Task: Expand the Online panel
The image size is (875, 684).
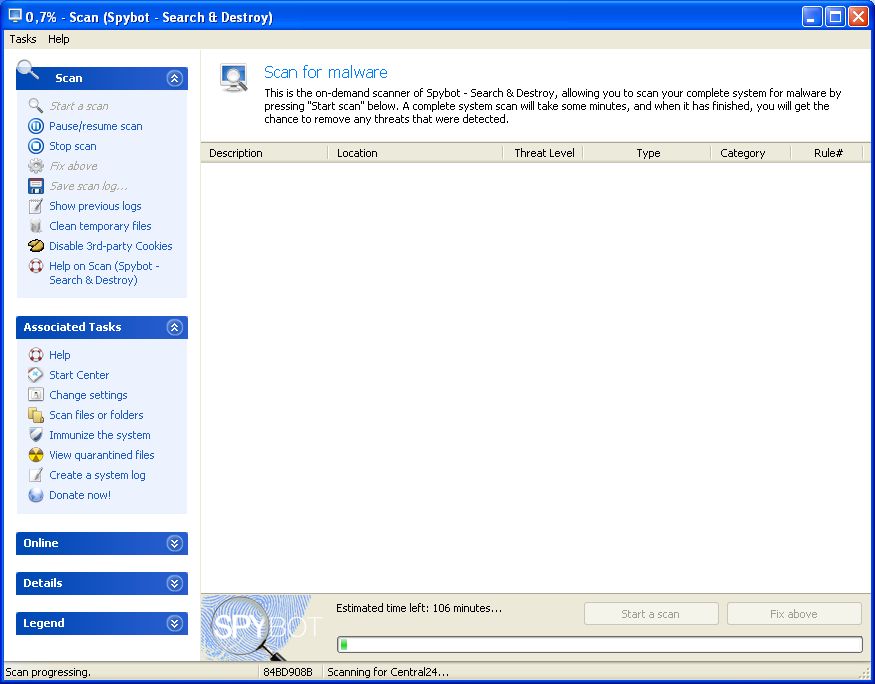Action: click(175, 543)
